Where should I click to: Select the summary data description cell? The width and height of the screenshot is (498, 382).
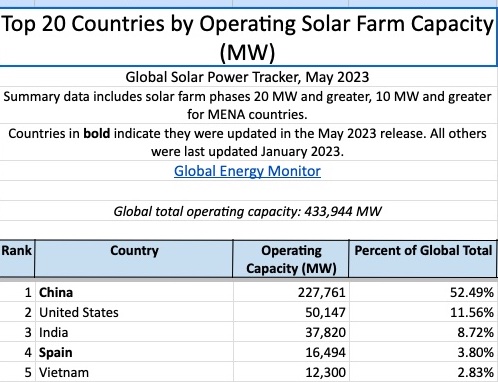(248, 105)
